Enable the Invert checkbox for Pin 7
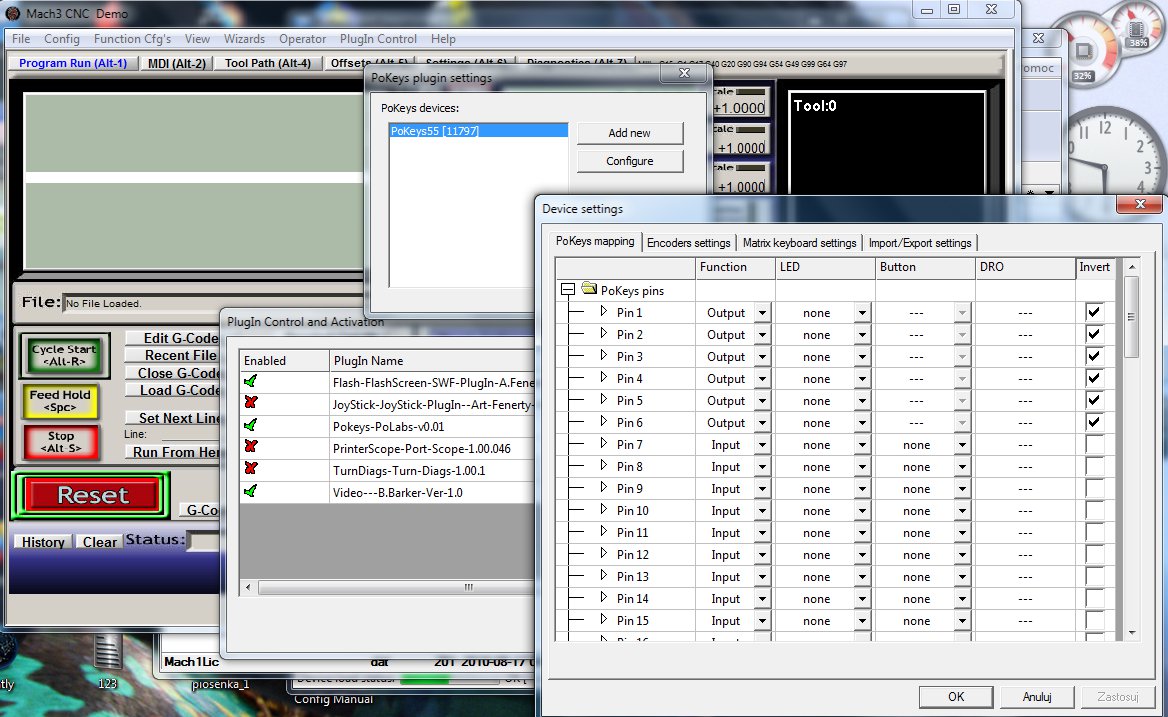1168x717 pixels. pos(1094,444)
